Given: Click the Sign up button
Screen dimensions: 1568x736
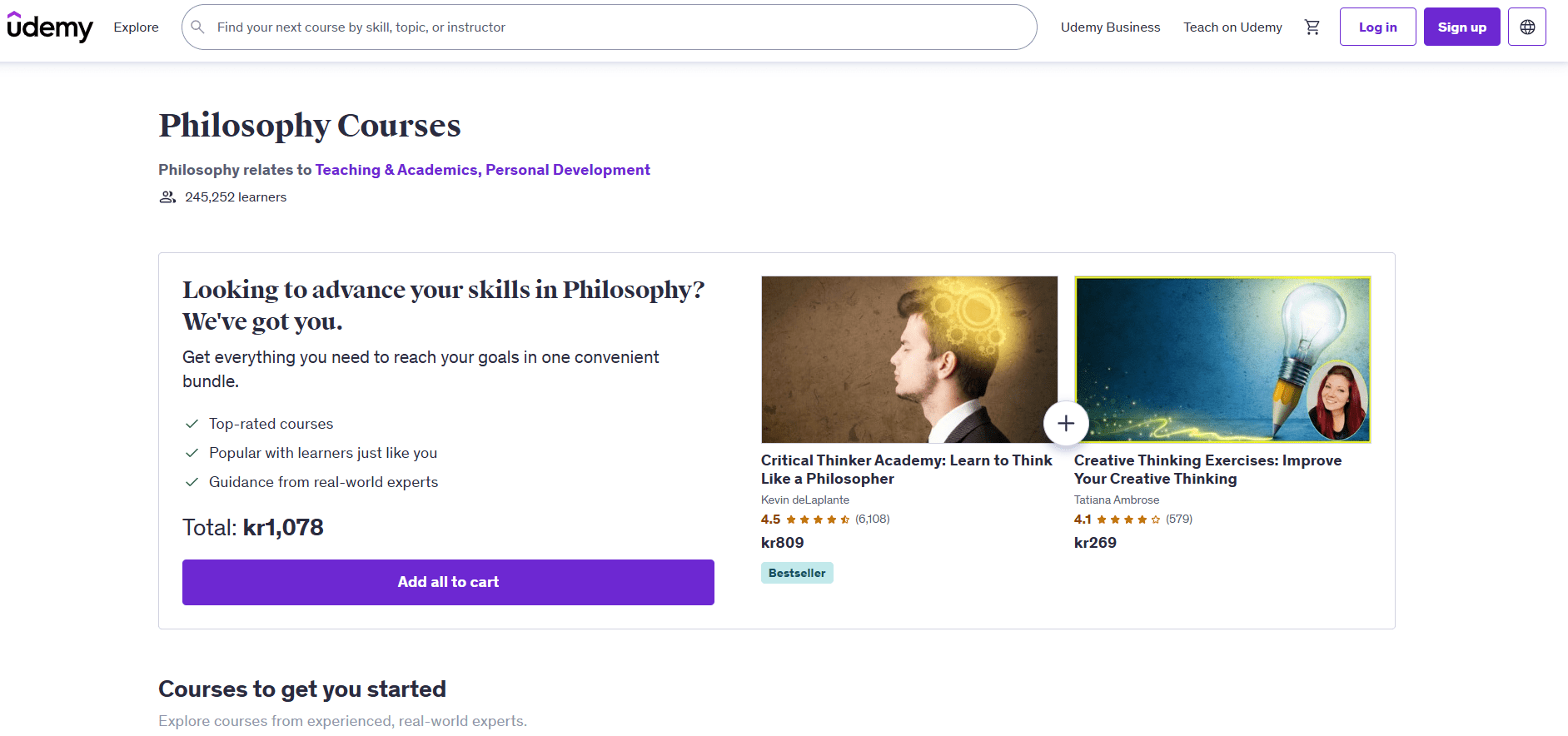Looking at the screenshot, I should (x=1462, y=27).
